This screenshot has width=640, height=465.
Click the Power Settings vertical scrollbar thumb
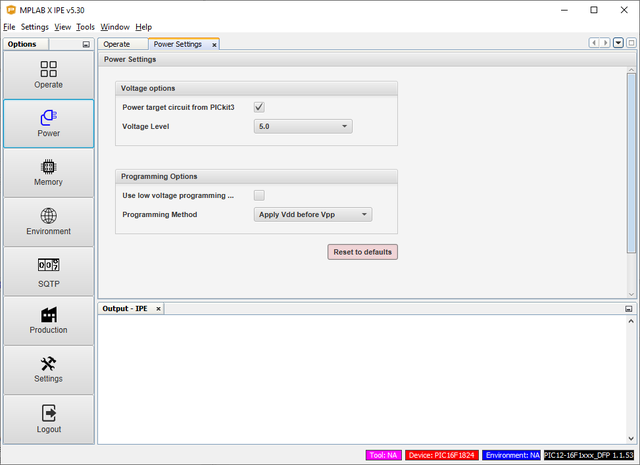[631, 163]
